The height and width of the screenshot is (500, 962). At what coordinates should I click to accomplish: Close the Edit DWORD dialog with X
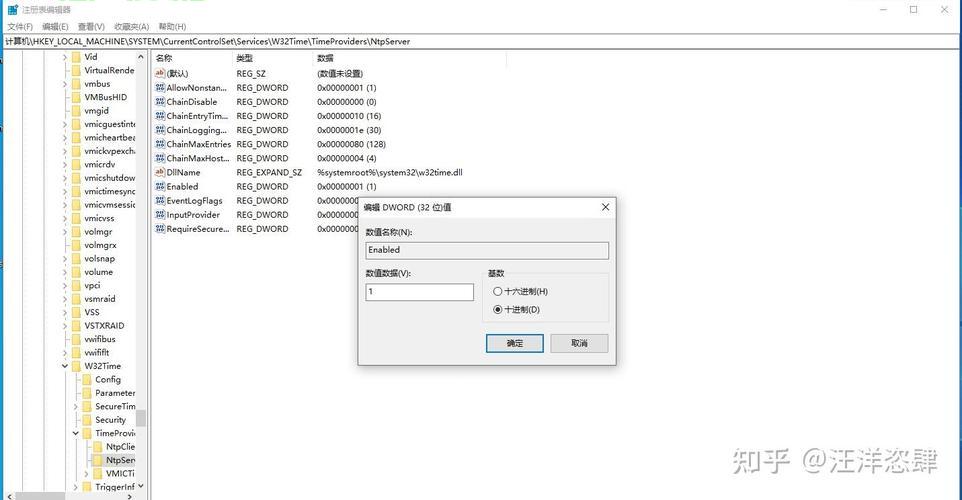pos(605,207)
